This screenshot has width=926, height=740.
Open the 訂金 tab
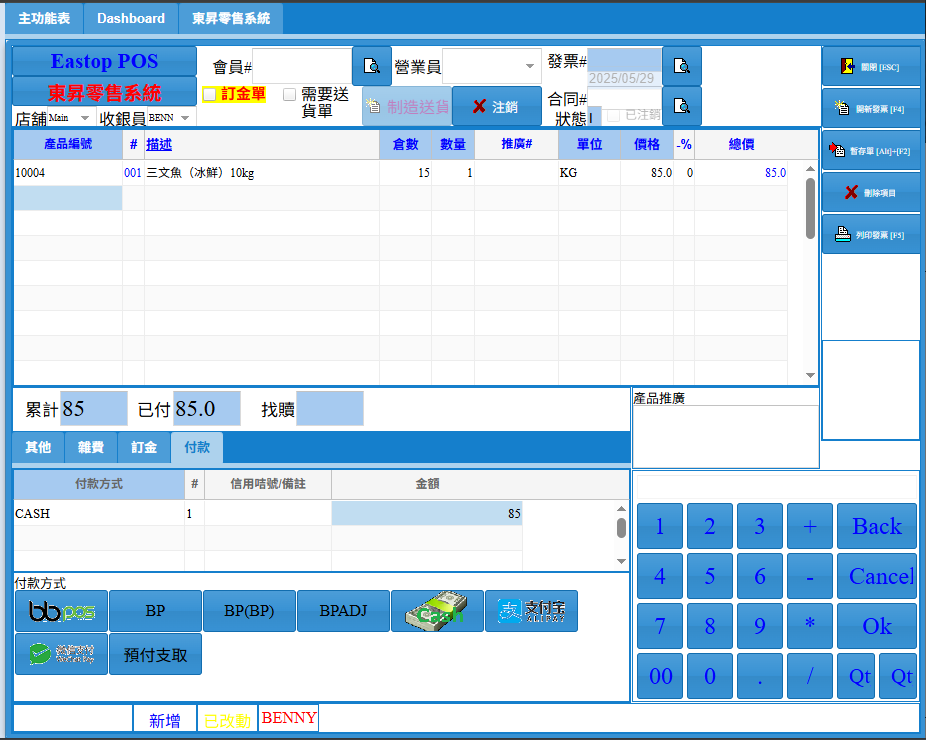click(x=144, y=447)
